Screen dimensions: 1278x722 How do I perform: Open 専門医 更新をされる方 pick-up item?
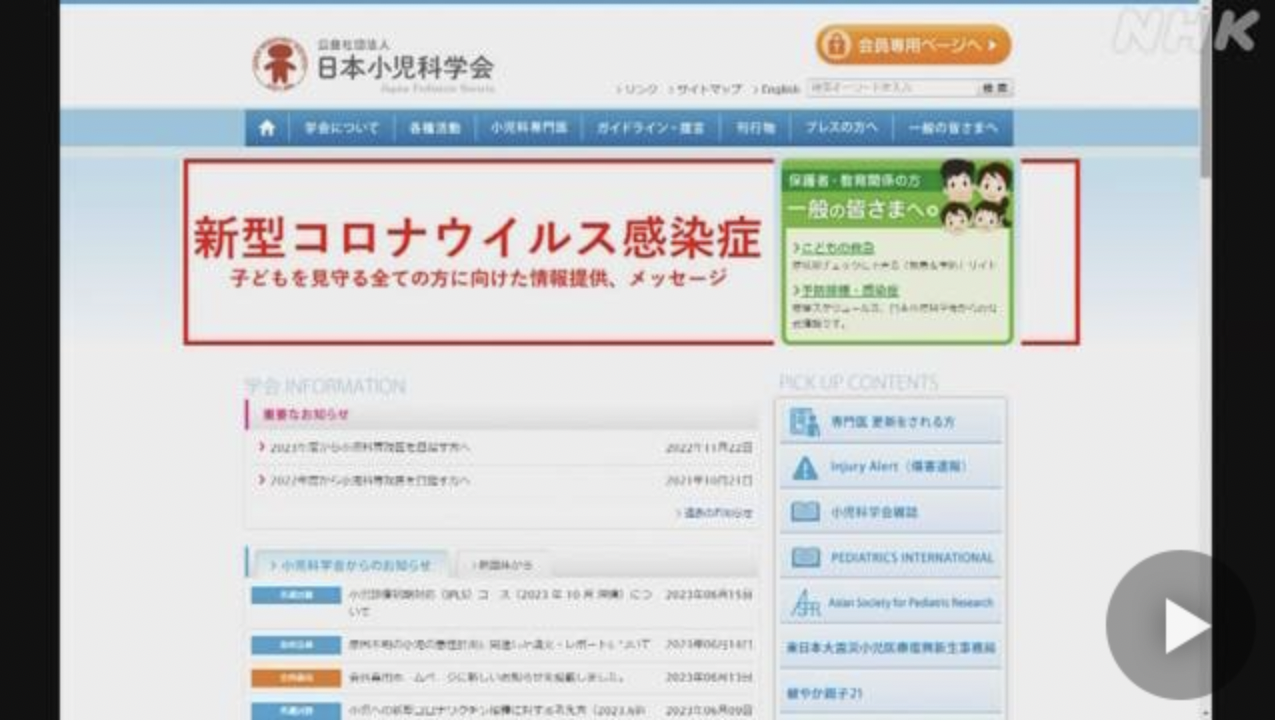(x=891, y=422)
